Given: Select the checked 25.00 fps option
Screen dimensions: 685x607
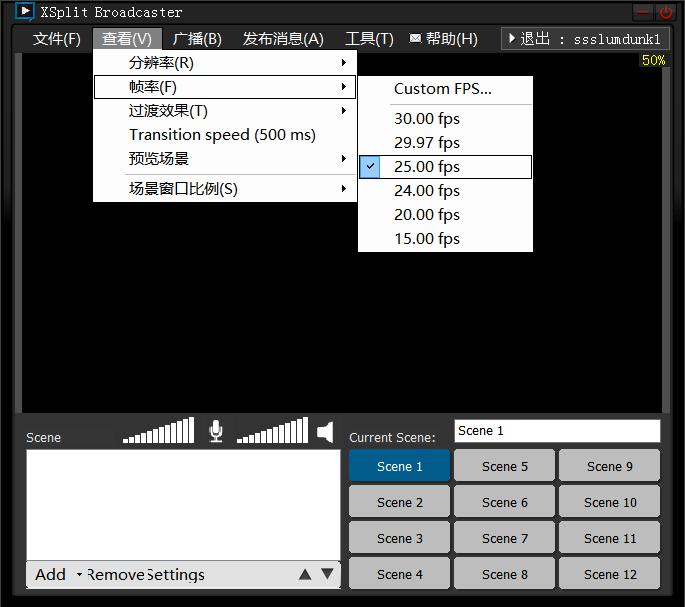Looking at the screenshot, I should 445,167.
